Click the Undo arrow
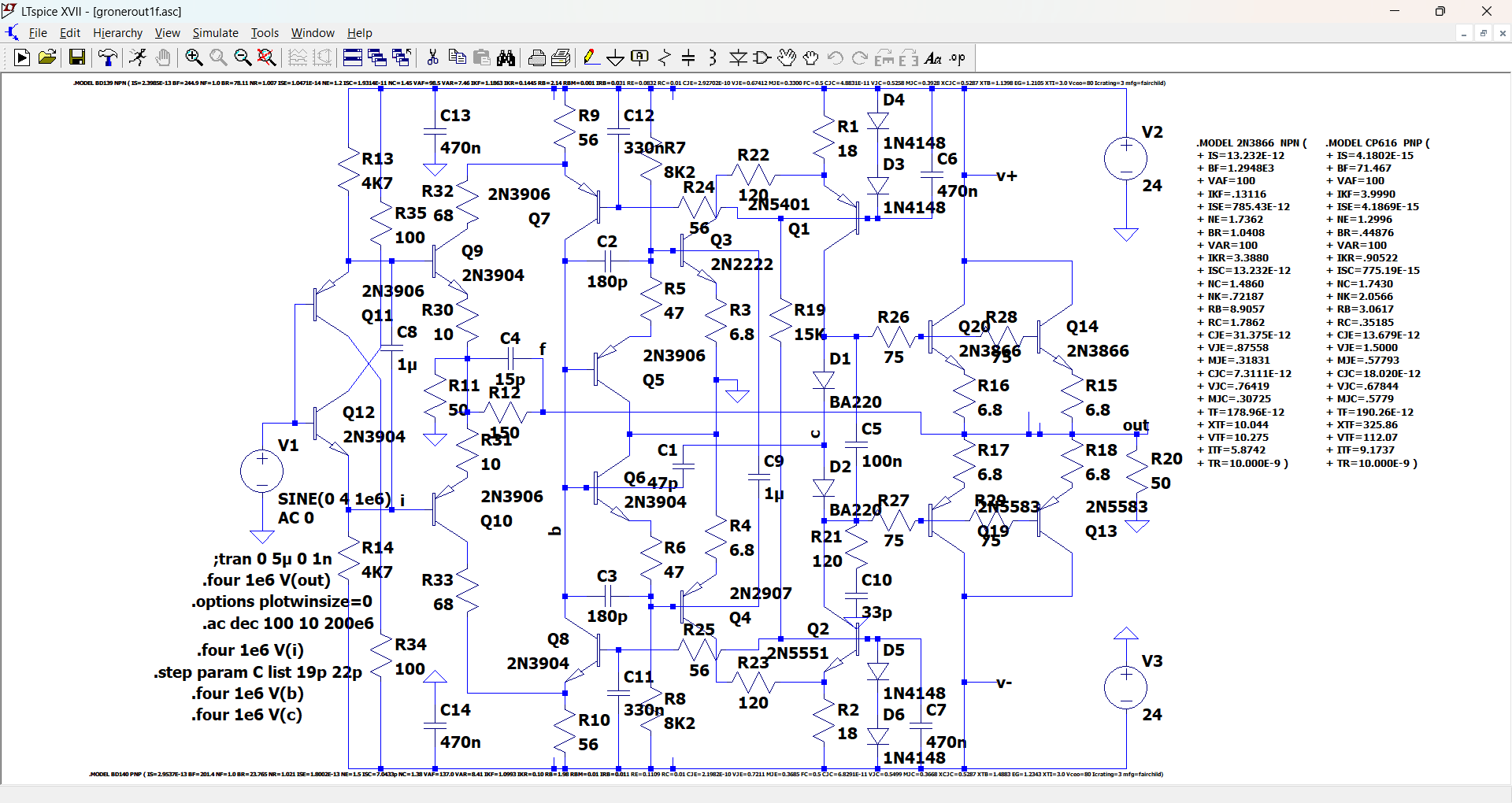This screenshot has height=803, width=1512. pyautogui.click(x=836, y=57)
